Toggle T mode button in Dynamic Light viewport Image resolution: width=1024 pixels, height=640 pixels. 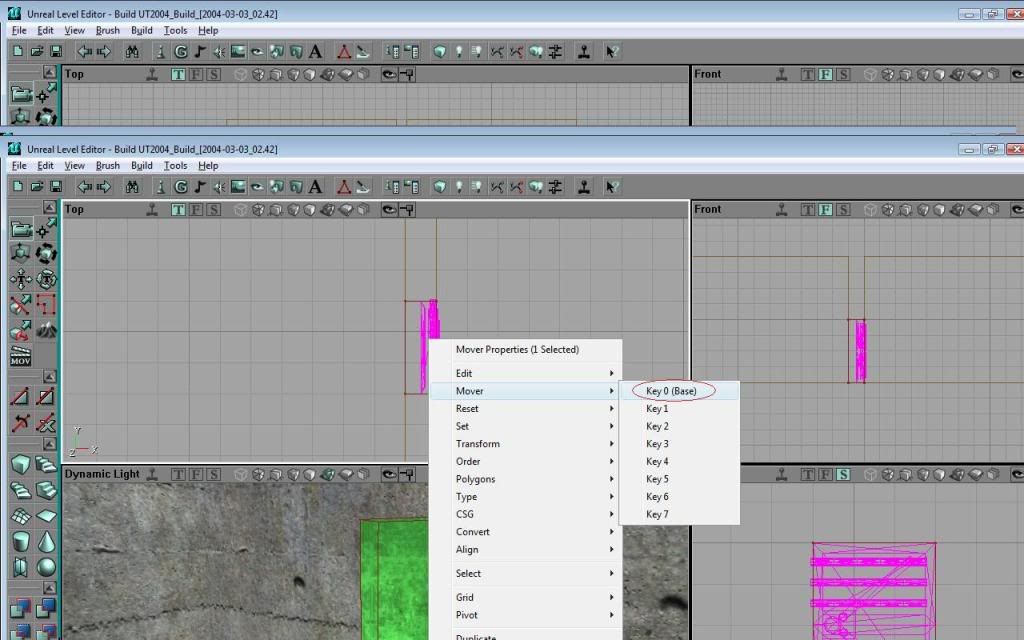click(x=178, y=474)
